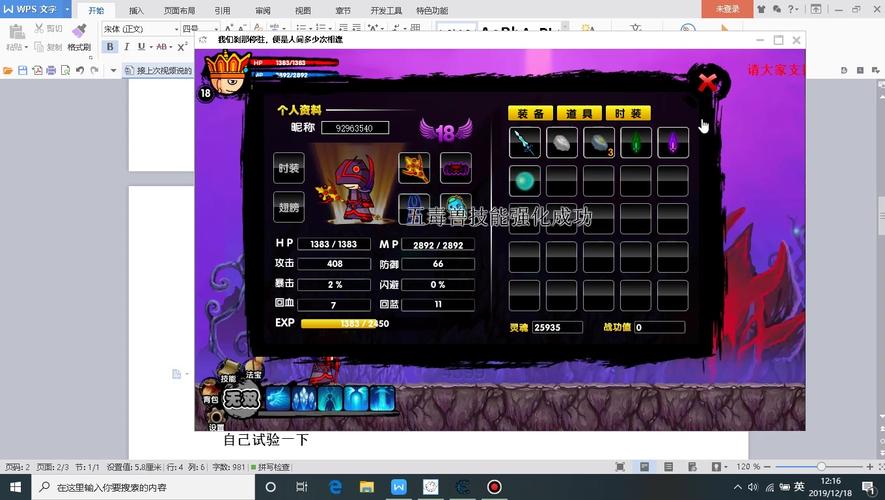The height and width of the screenshot is (500, 885).
Task: Click the nickname field 92963540
Action: 354,128
